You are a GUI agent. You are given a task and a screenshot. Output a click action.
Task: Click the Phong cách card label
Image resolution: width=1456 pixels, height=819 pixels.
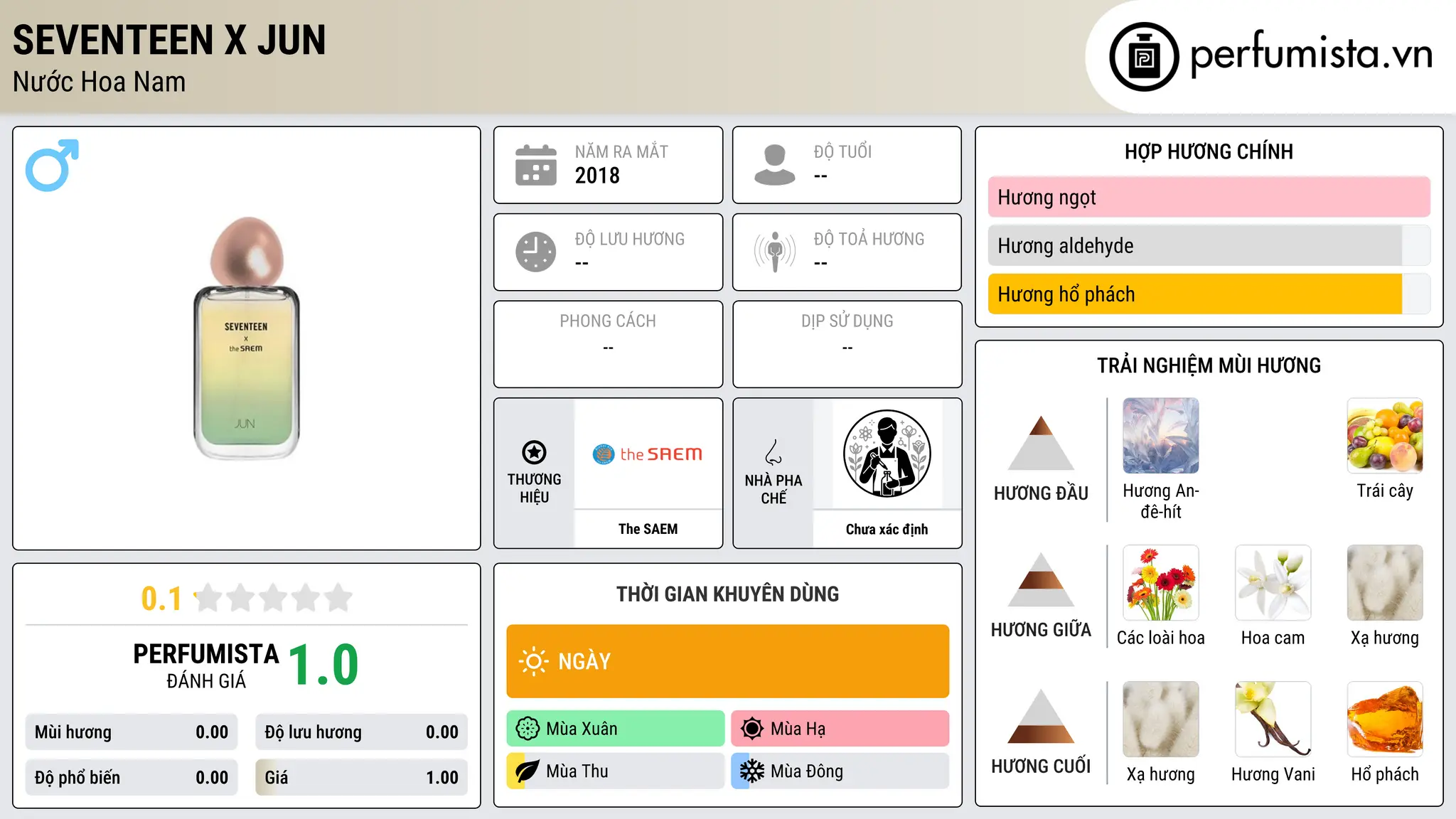click(608, 321)
